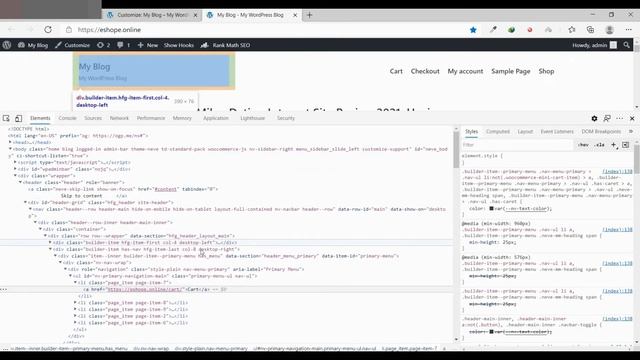Viewport: 640px width, 360px height.
Task: Open browser Collections
Action: click(590, 30)
